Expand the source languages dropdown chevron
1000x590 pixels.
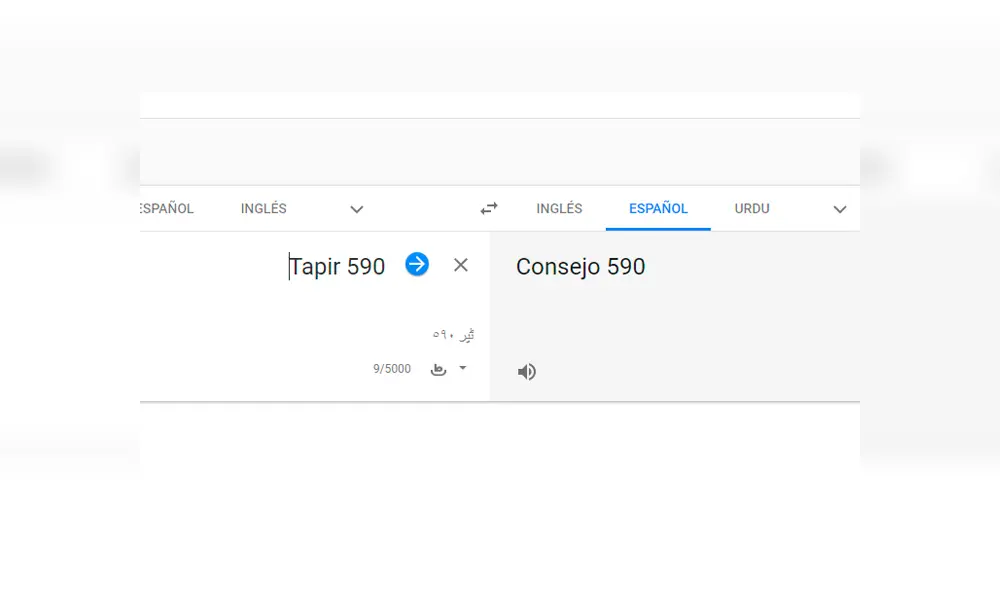356,209
